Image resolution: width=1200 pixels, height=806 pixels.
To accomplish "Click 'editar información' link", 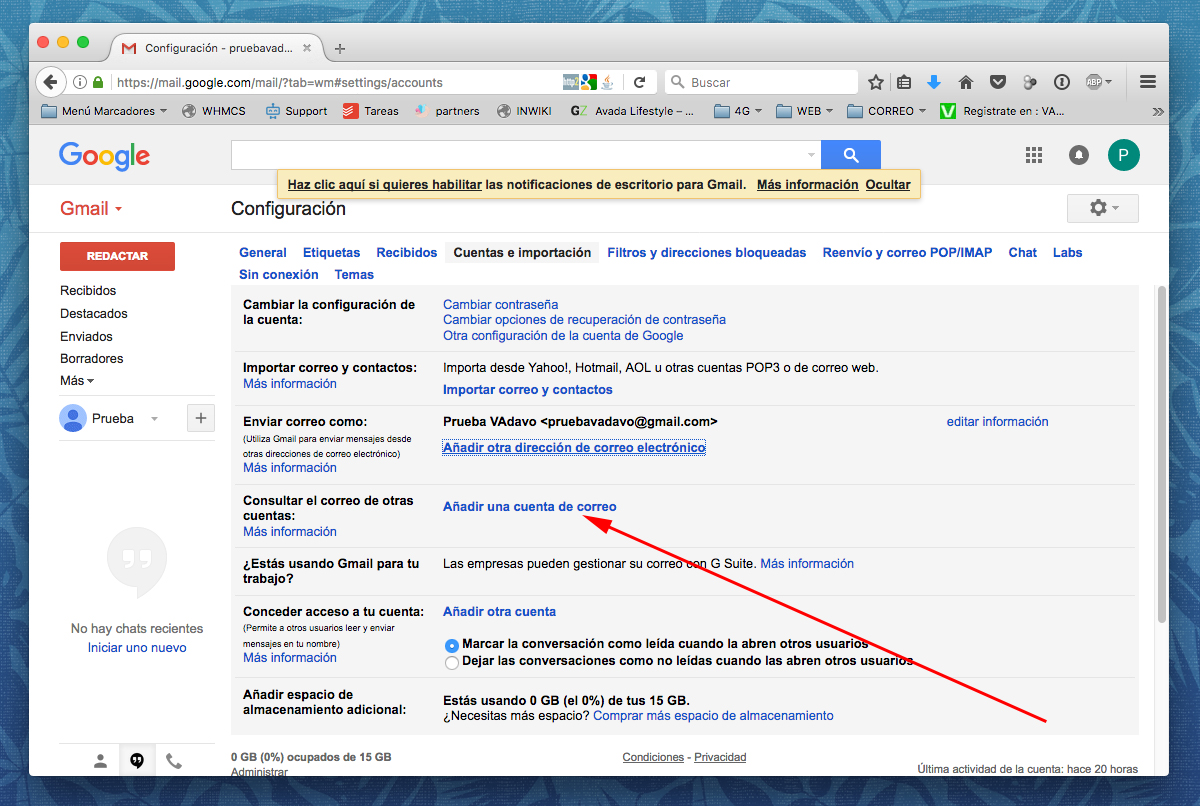I will pos(997,422).
